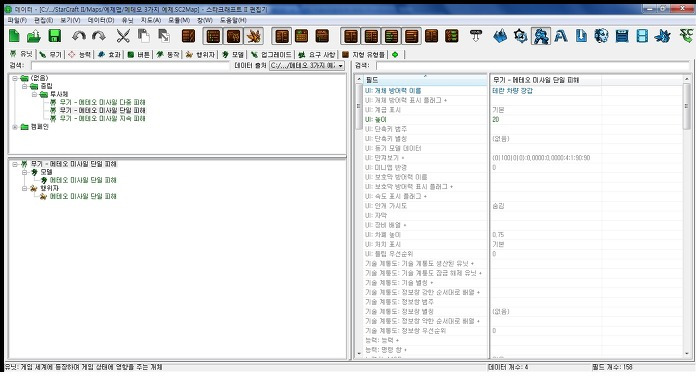Click the 필드 column header
This screenshot has width=700, height=376.
[425, 80]
